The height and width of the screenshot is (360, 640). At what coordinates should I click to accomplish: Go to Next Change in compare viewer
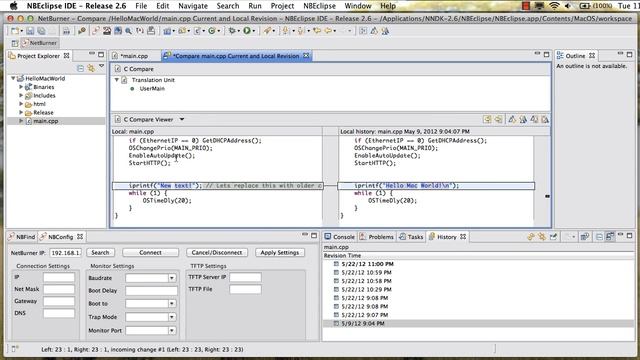click(534, 120)
